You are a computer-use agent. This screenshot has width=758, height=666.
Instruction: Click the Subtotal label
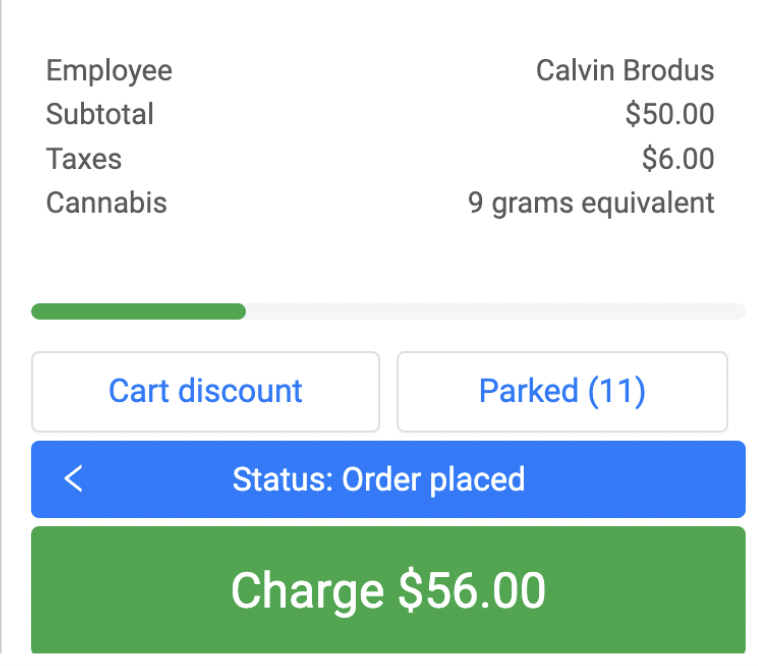(x=100, y=114)
